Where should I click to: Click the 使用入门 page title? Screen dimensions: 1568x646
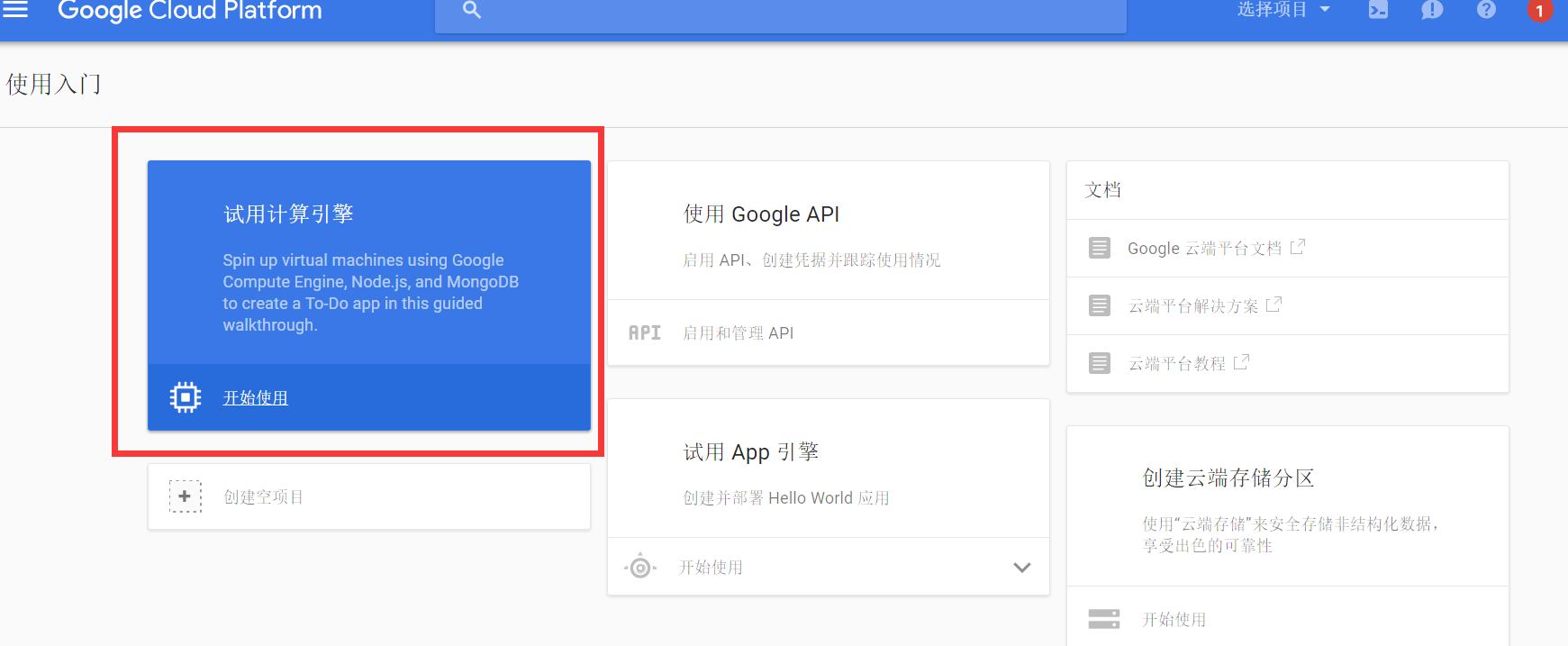click(54, 85)
